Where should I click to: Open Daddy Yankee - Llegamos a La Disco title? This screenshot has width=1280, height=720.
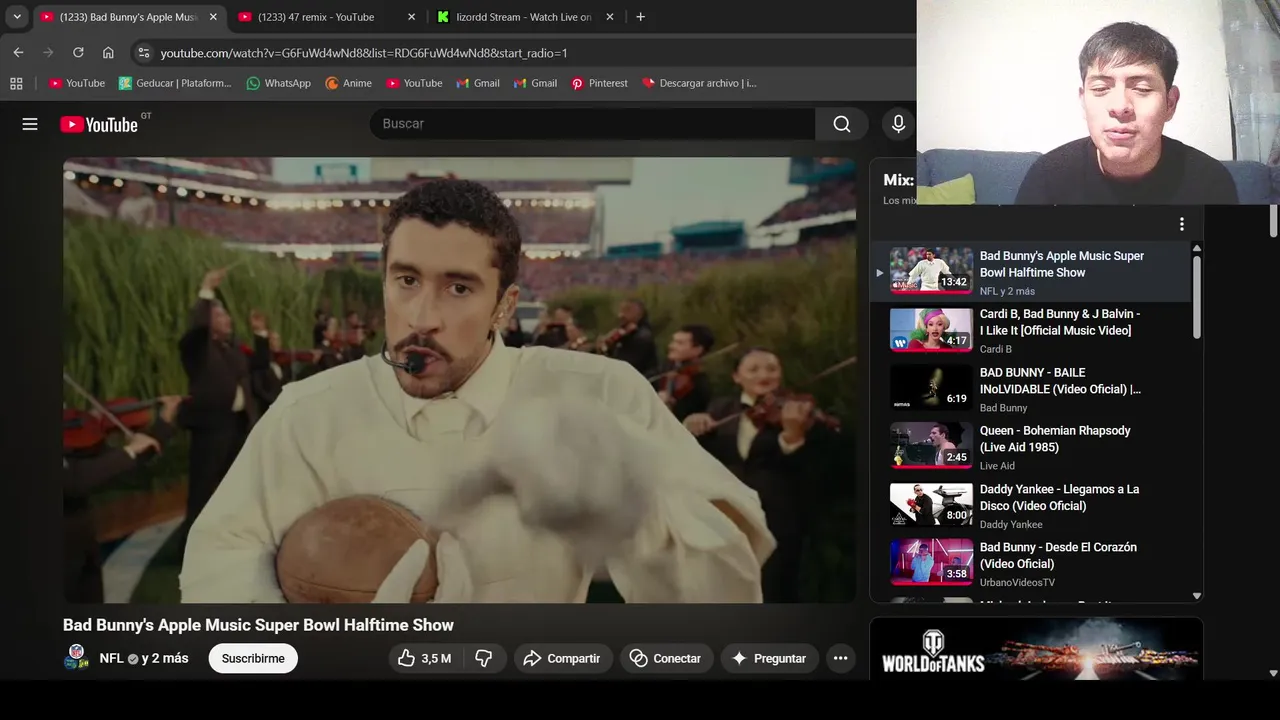coord(1060,497)
